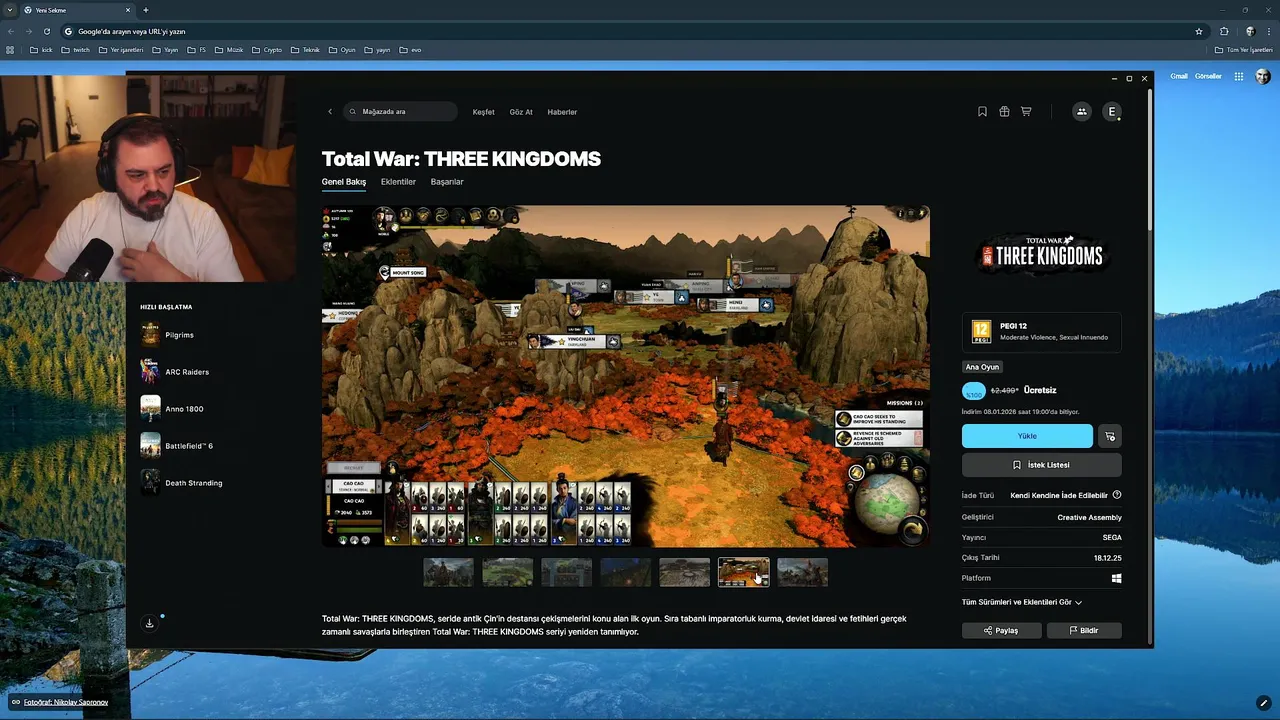Open wishlist bookmark icon in header
1280x720 pixels.
pyautogui.click(x=982, y=112)
